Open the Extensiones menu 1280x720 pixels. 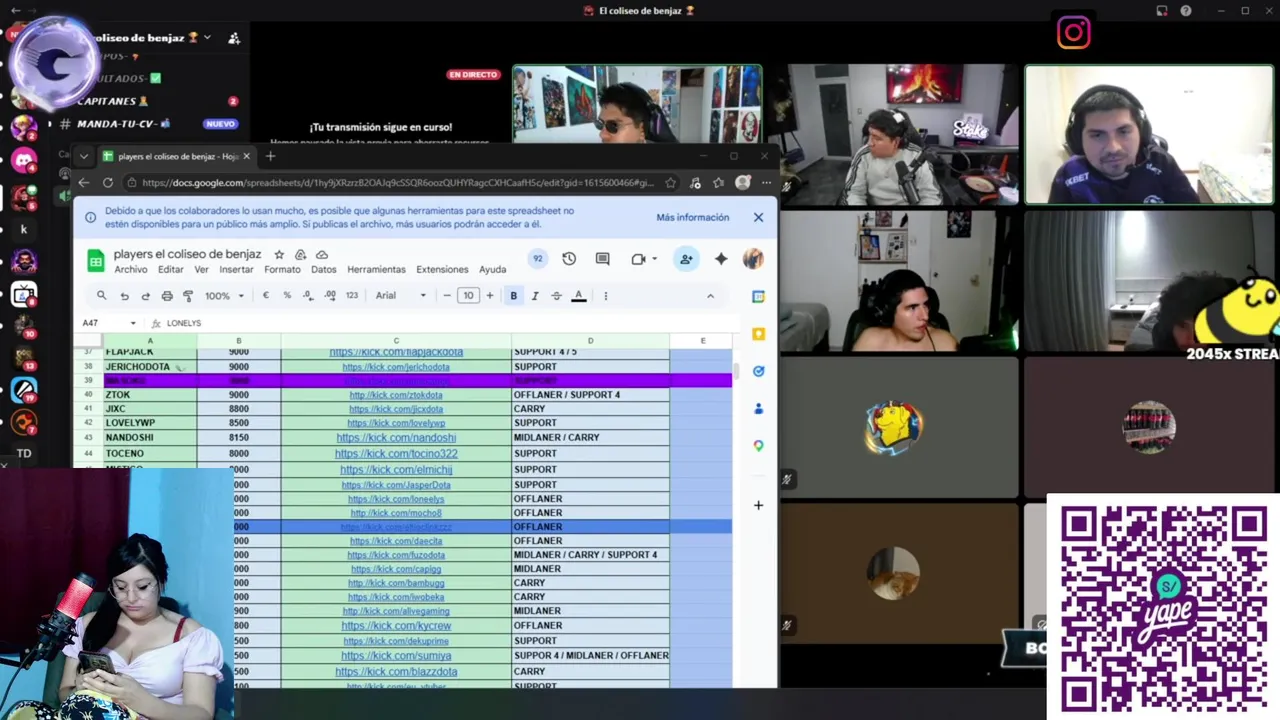tap(442, 270)
